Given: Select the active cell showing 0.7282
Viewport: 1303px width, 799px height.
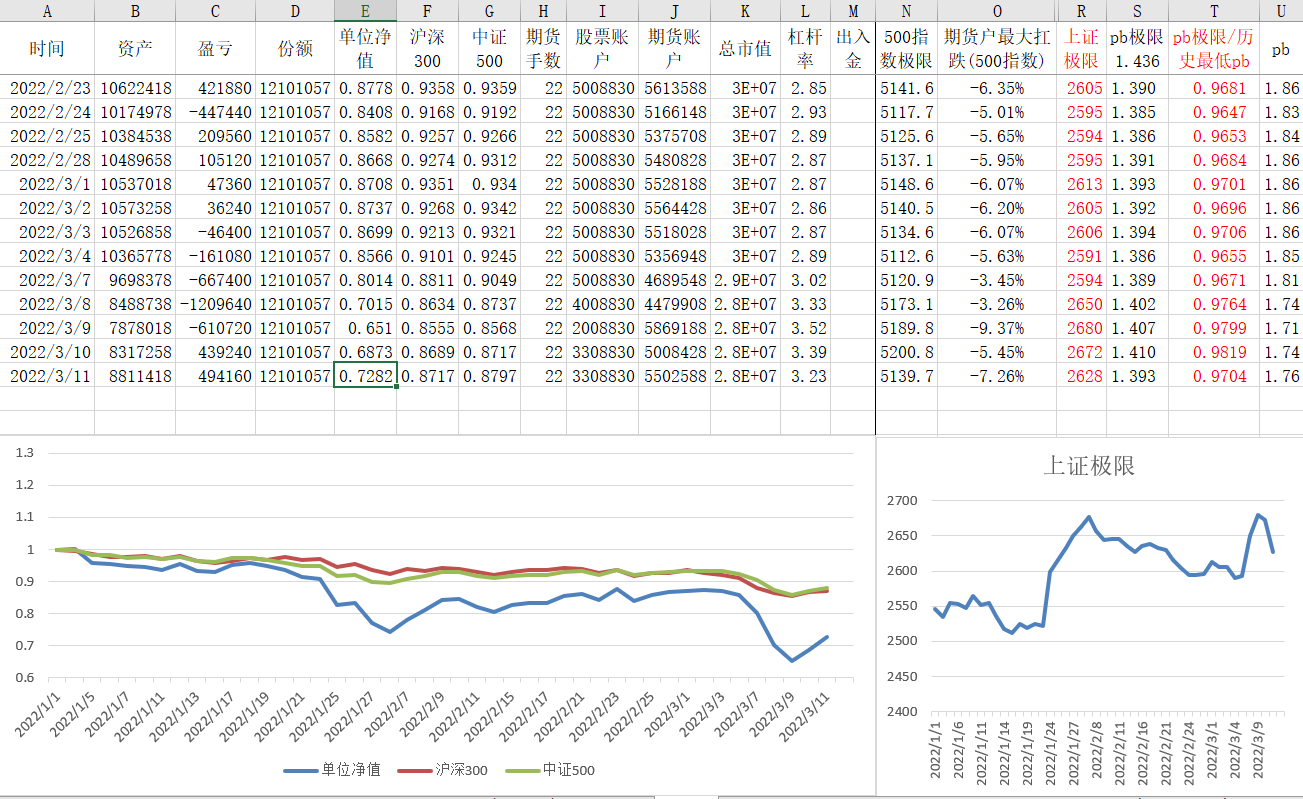Looking at the screenshot, I should (x=364, y=376).
